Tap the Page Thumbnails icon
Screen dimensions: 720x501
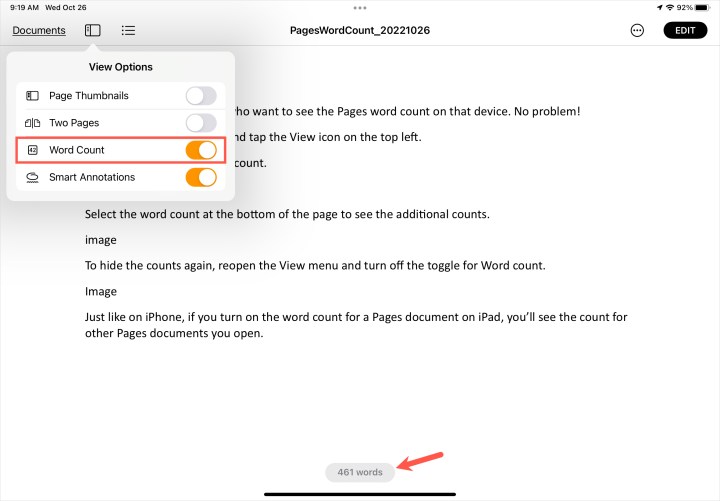pyautogui.click(x=32, y=96)
